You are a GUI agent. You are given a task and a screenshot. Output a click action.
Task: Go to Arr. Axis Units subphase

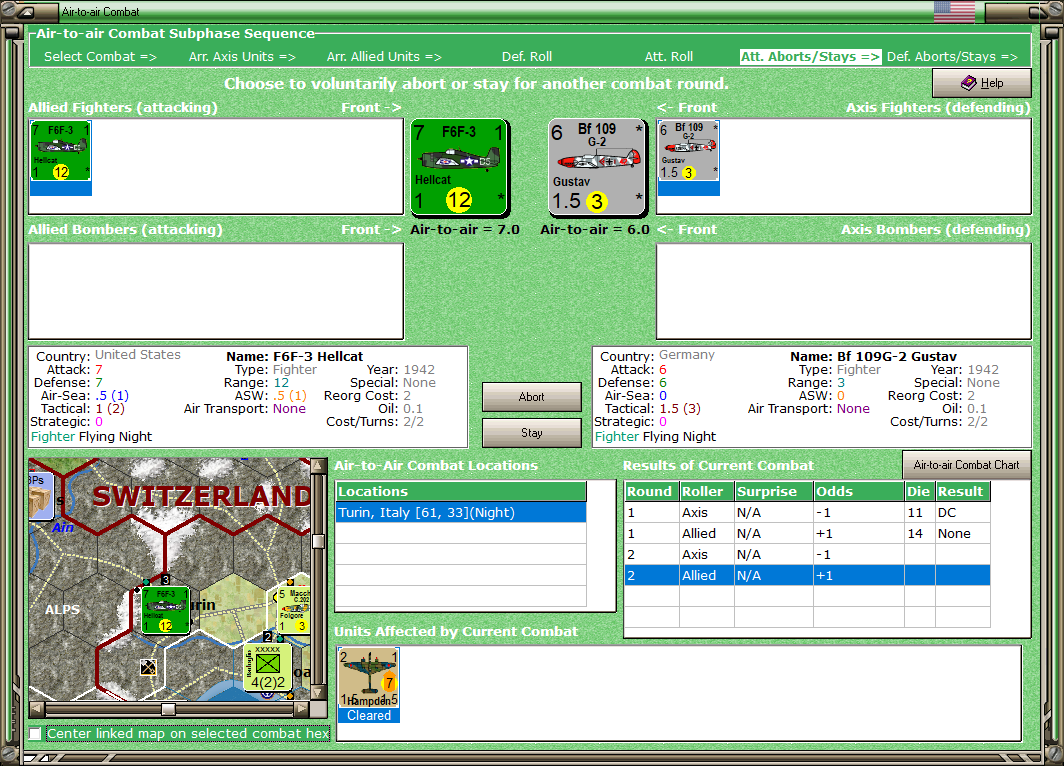click(242, 57)
